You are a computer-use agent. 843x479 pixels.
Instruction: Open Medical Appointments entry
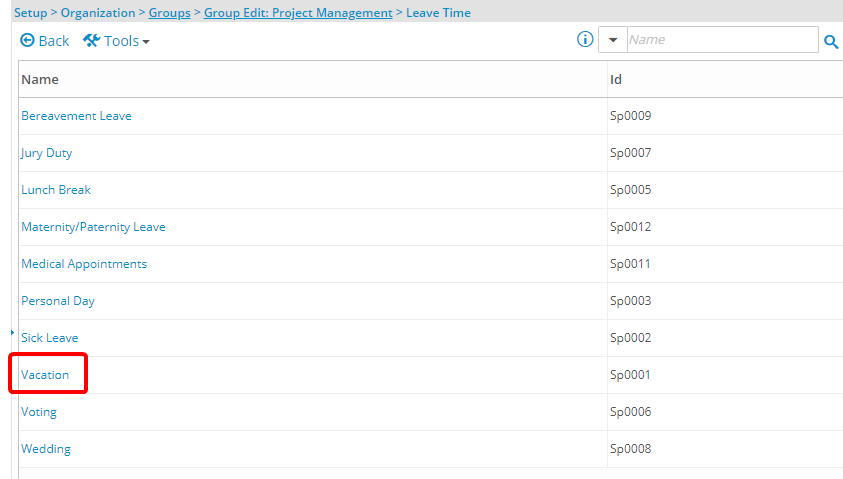[84, 264]
